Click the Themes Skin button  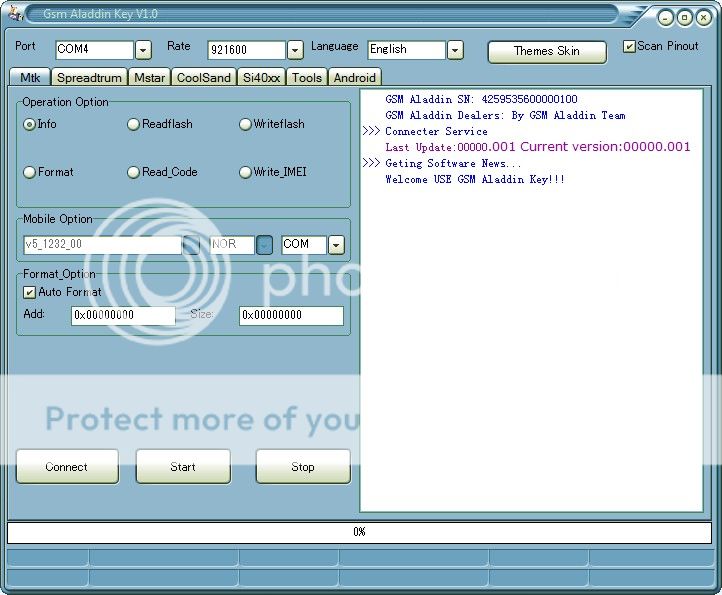pyautogui.click(x=547, y=51)
